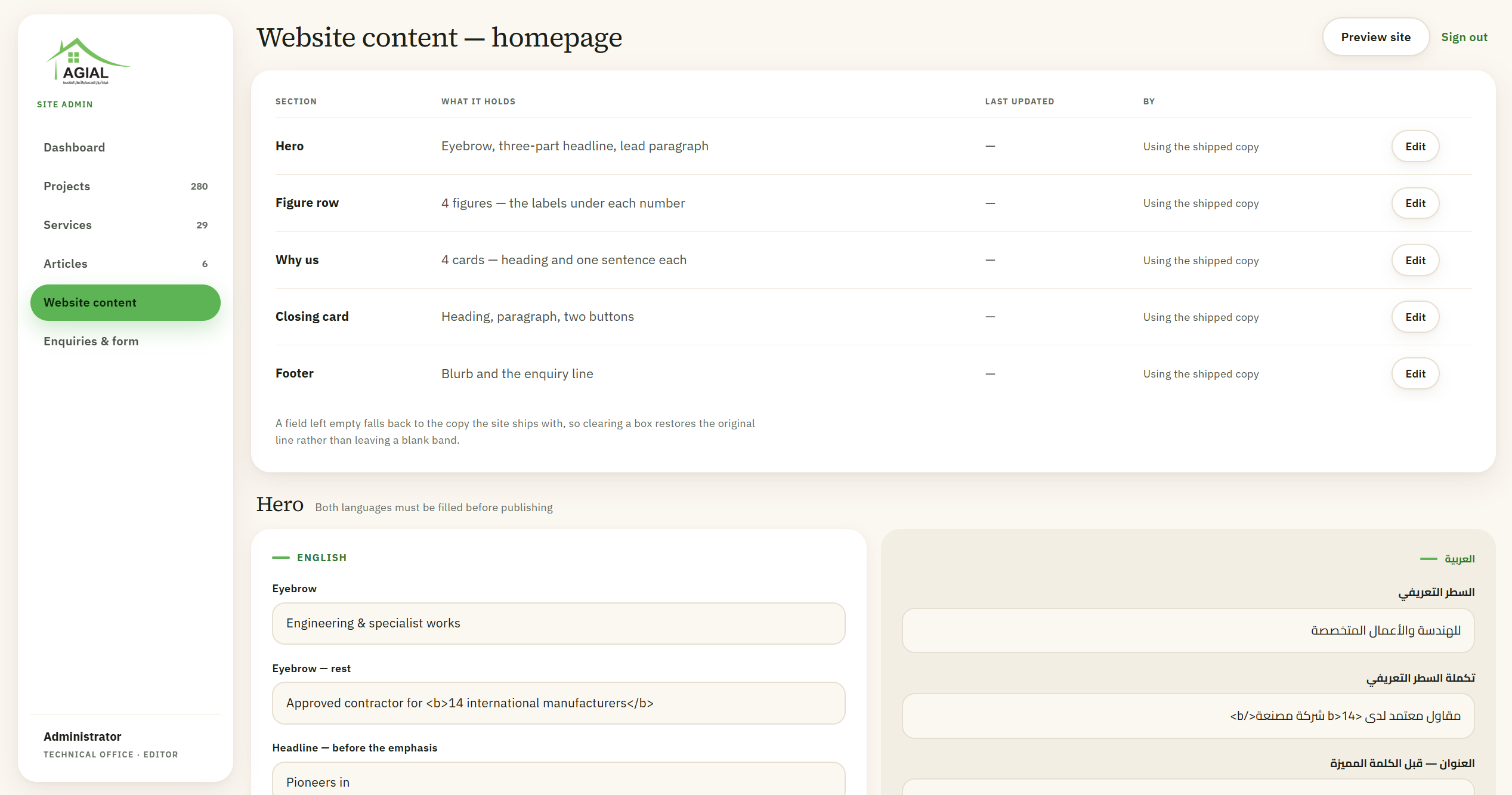Screen dimensions: 1512x795
Task: Click the English Eyebrow input field
Action: pos(558,623)
